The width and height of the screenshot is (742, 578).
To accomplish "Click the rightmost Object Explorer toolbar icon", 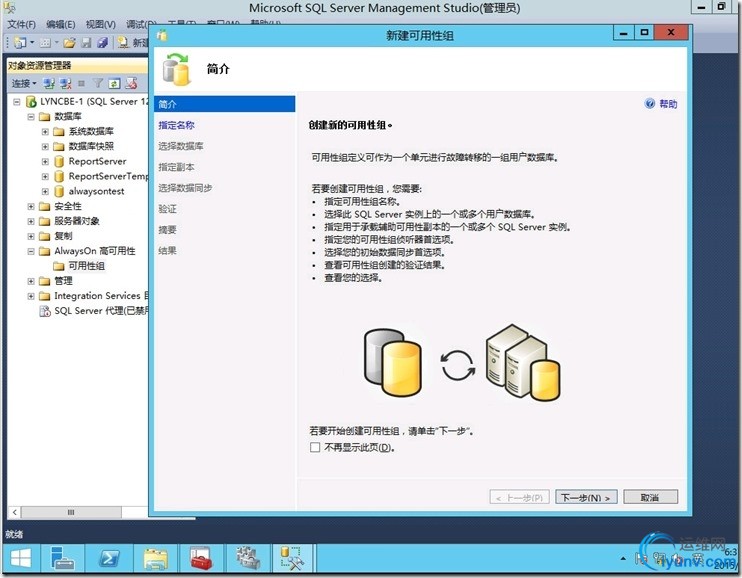I will 131,84.
